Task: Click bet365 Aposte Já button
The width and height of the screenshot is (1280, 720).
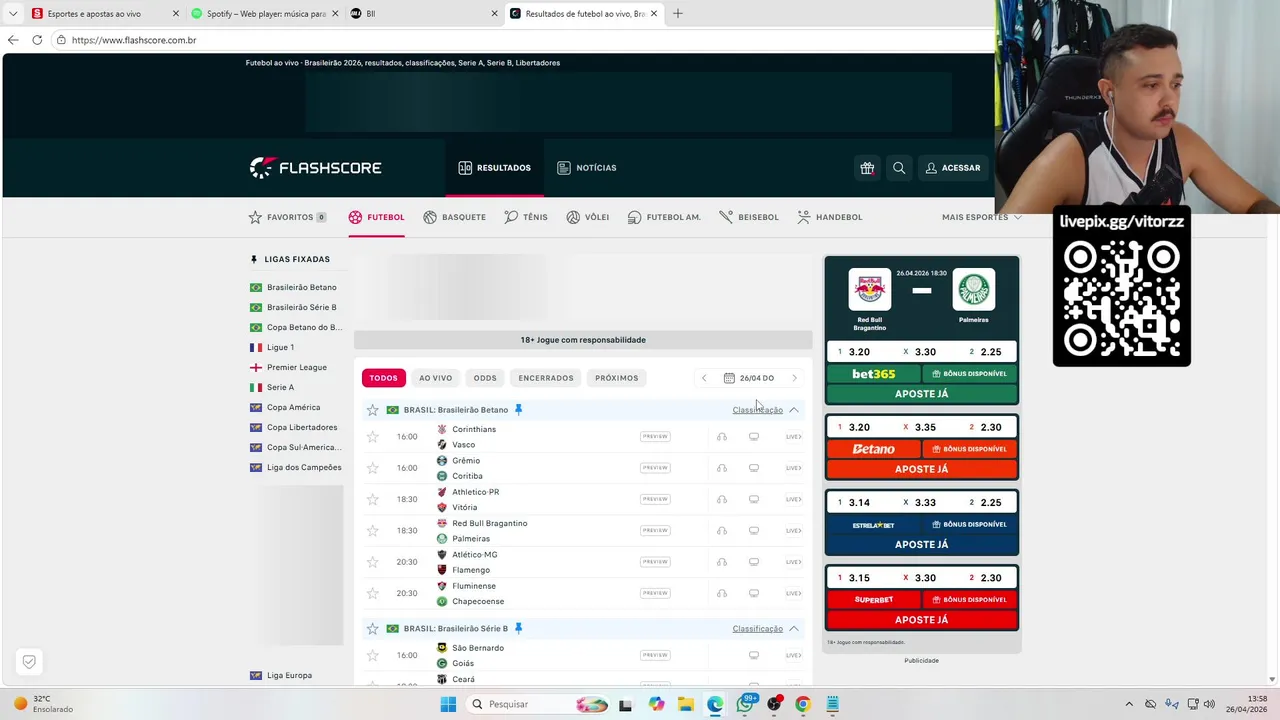Action: [921, 394]
